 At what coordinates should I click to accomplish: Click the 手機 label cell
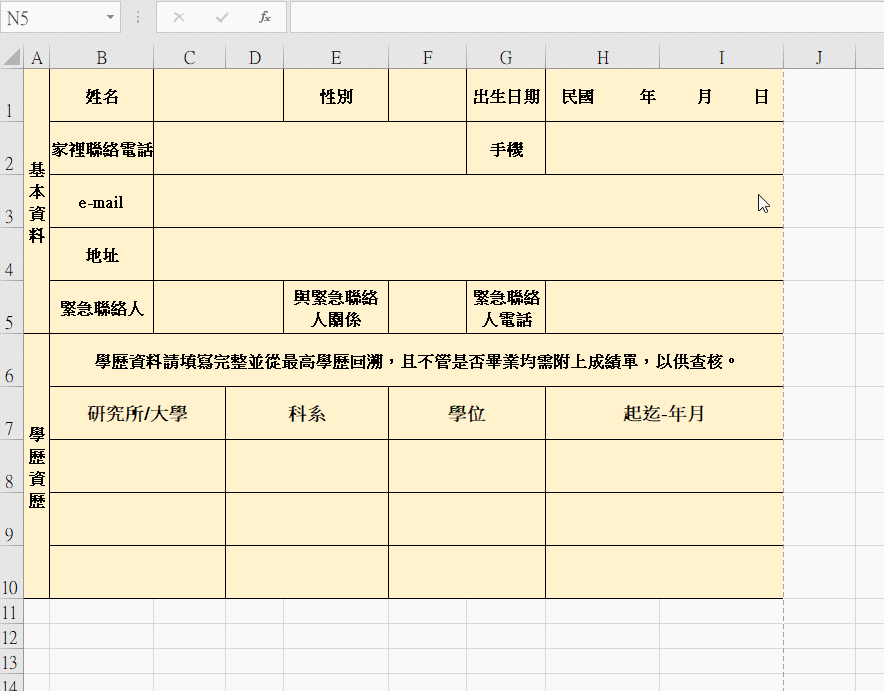pyautogui.click(x=506, y=149)
